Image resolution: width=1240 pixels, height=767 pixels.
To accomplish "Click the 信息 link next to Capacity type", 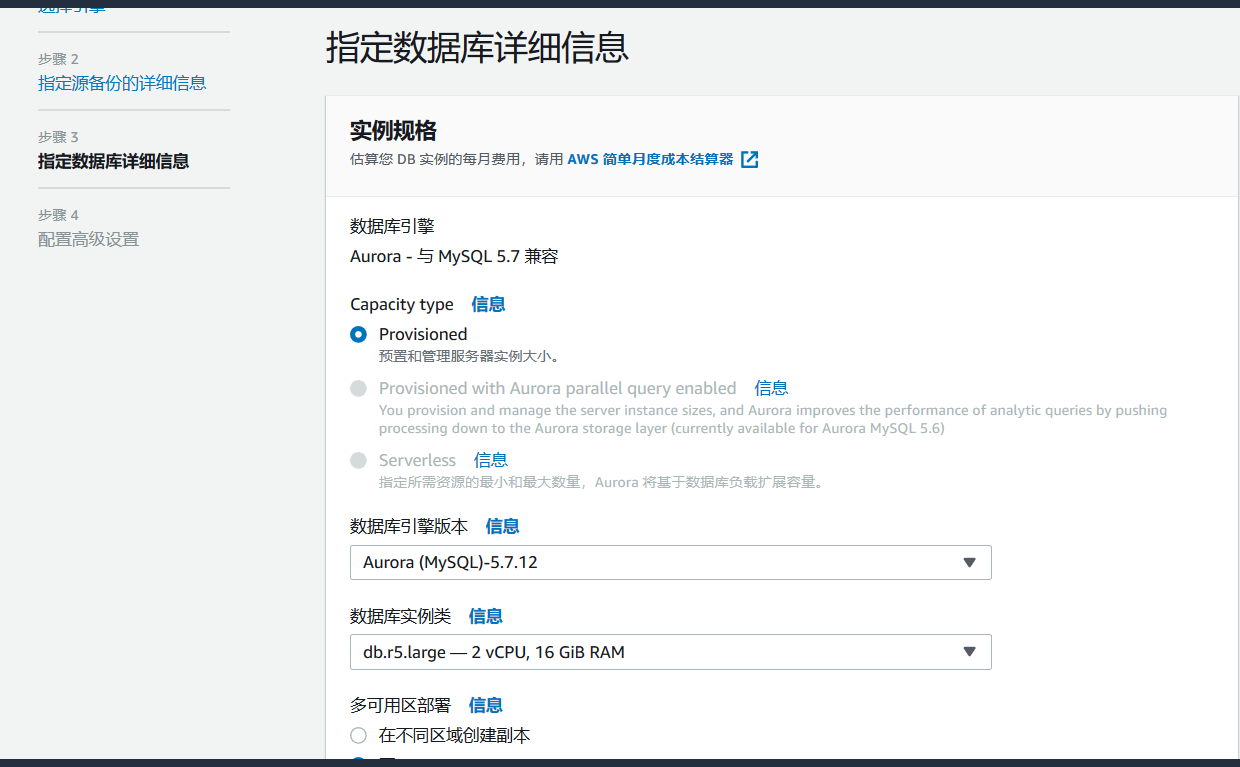I will [x=488, y=304].
